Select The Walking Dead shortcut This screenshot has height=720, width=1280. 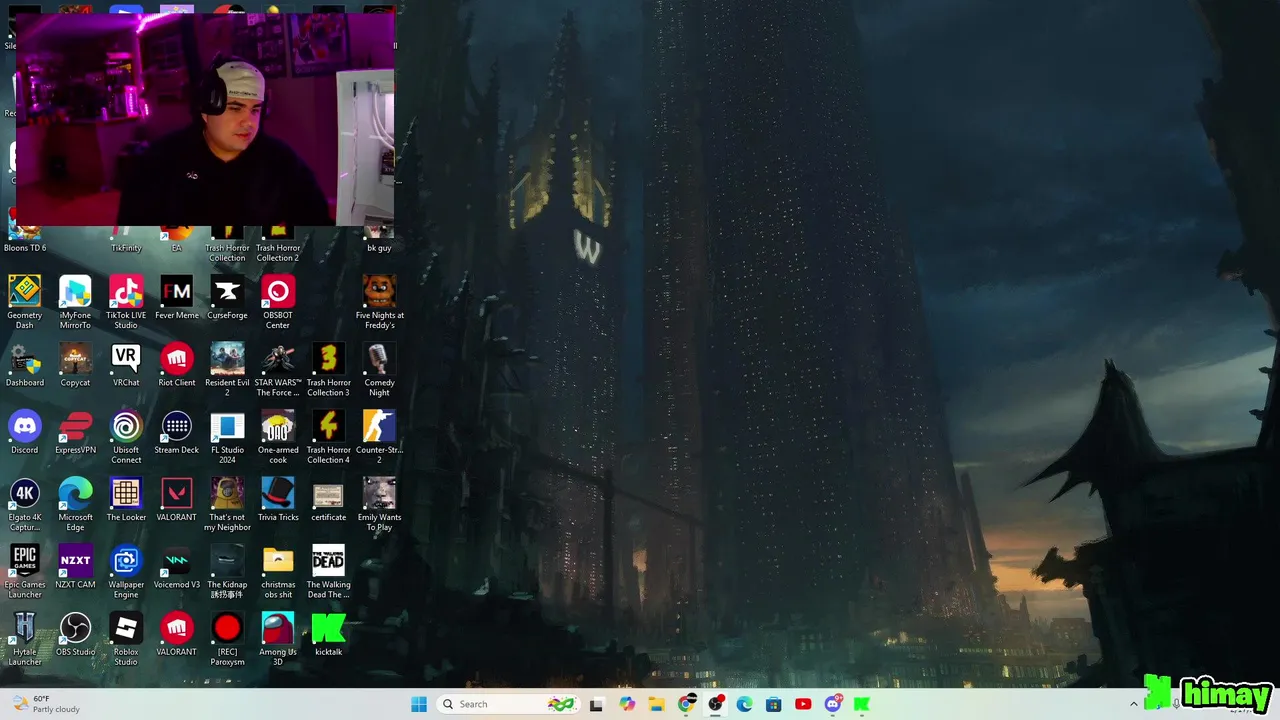328,570
